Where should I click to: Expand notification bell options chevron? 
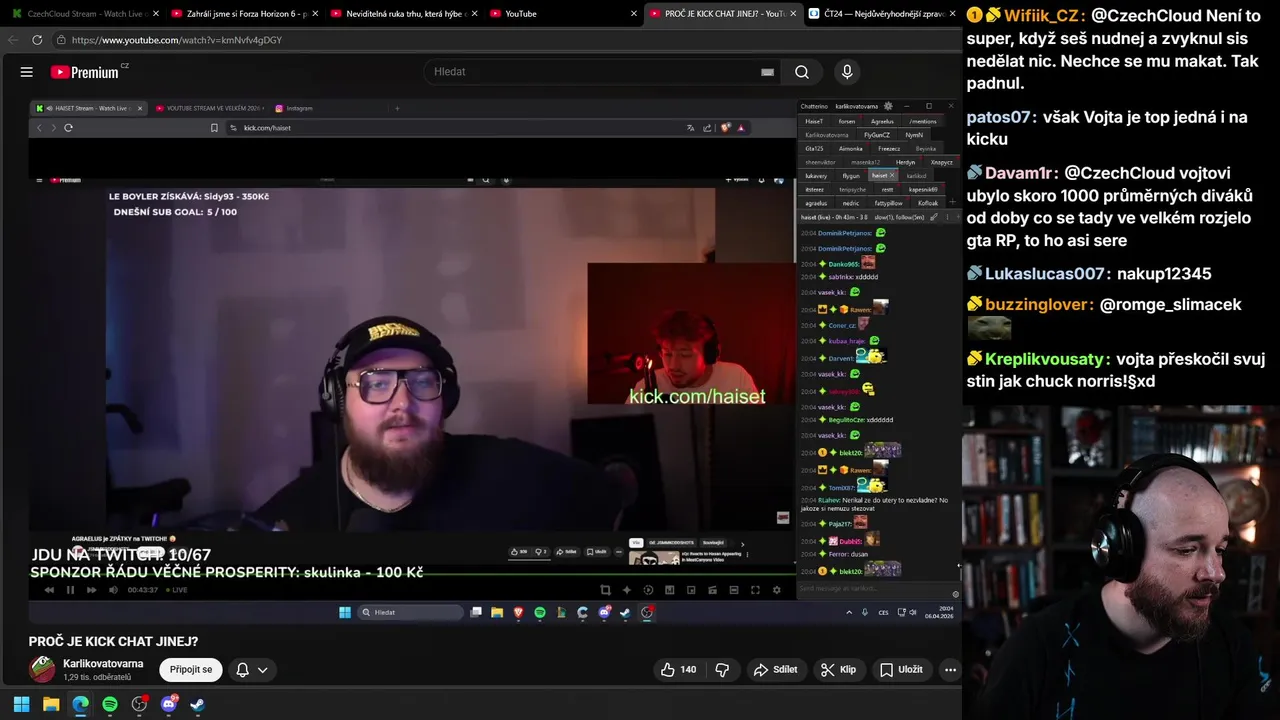tap(263, 670)
